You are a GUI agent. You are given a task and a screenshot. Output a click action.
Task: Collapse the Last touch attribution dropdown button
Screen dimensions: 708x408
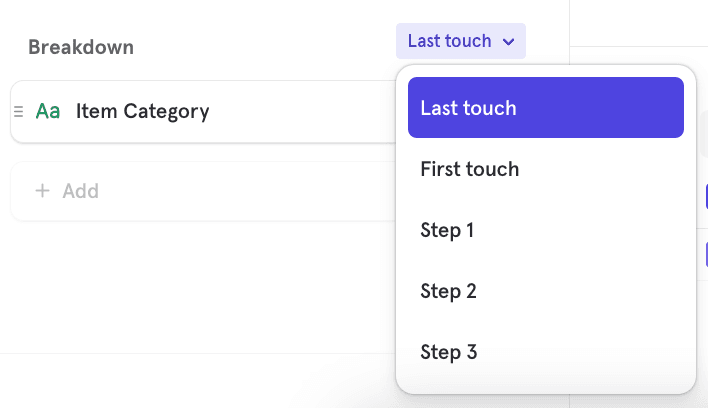point(460,42)
